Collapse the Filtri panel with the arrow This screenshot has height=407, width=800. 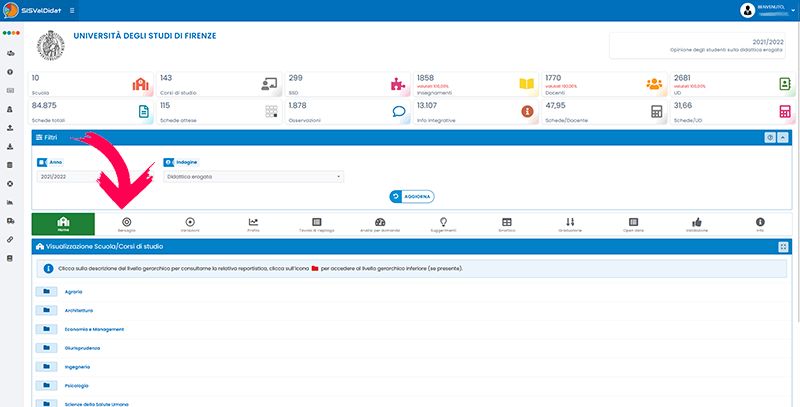click(783, 136)
